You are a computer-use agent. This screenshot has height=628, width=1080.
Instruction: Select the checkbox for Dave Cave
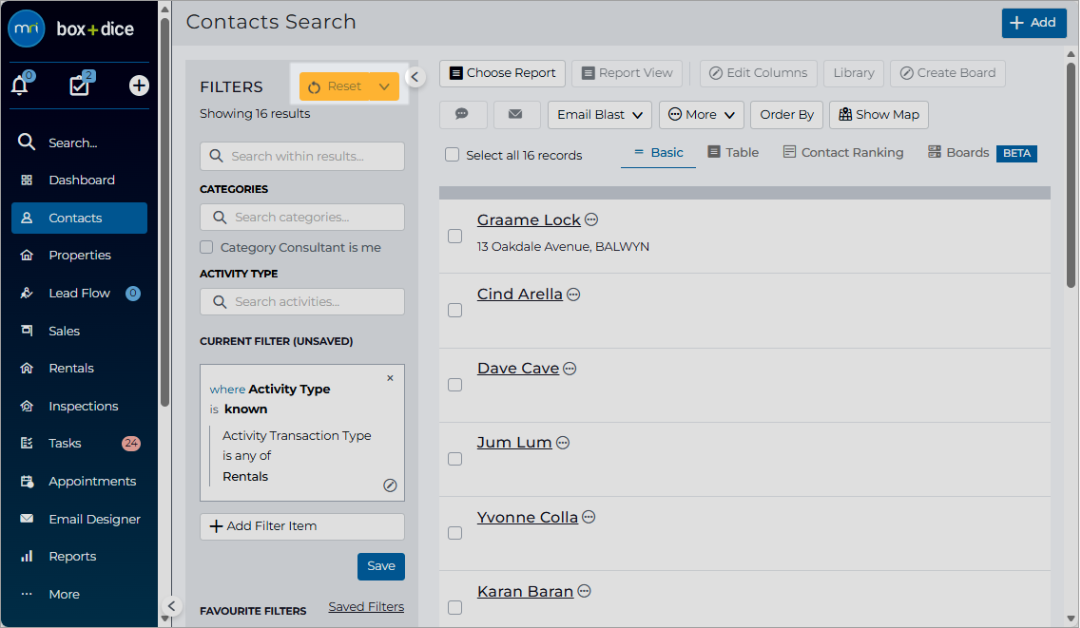point(455,385)
